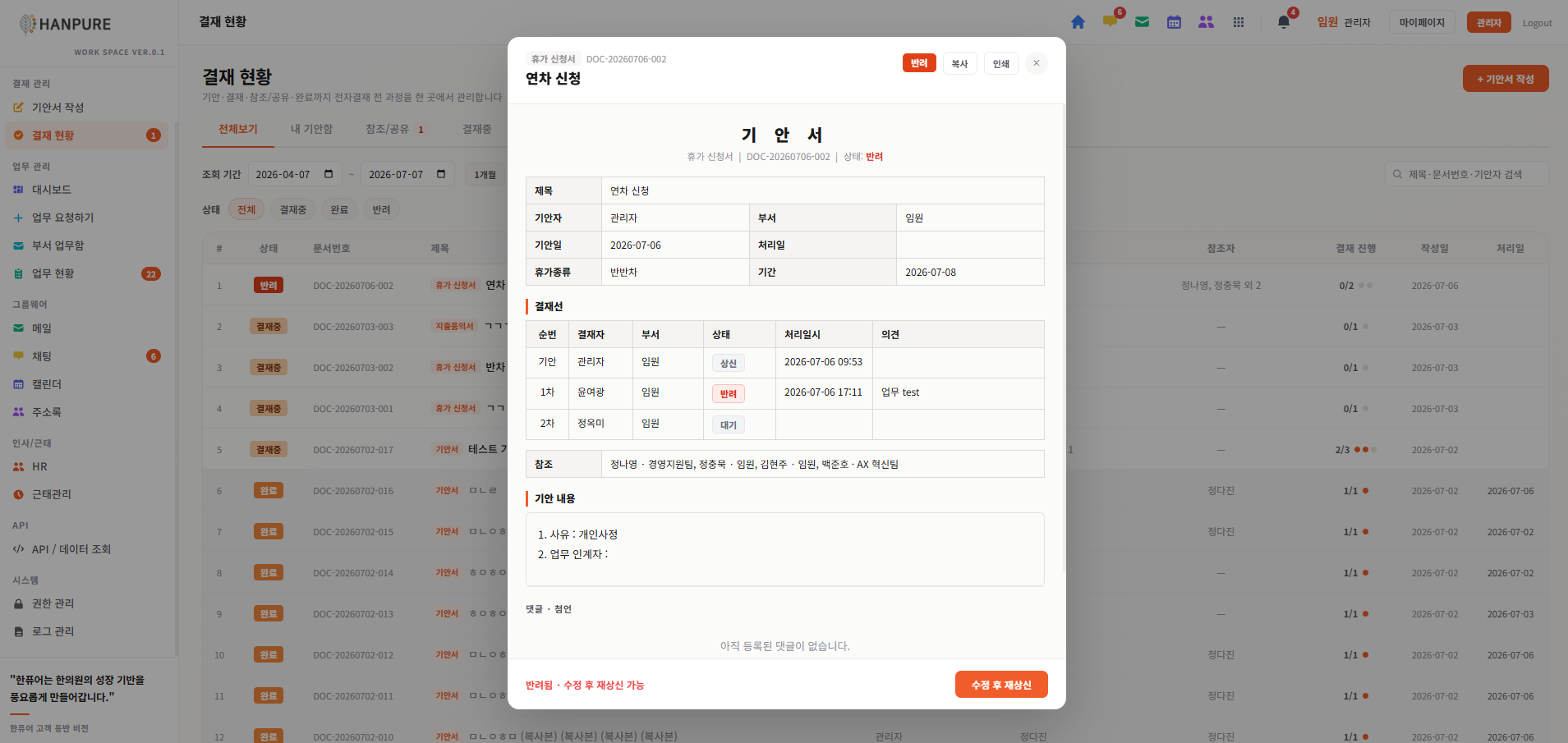Screen dimensions: 1568x743
Task: Click 상신 state badge in approval line
Action: [728, 363]
